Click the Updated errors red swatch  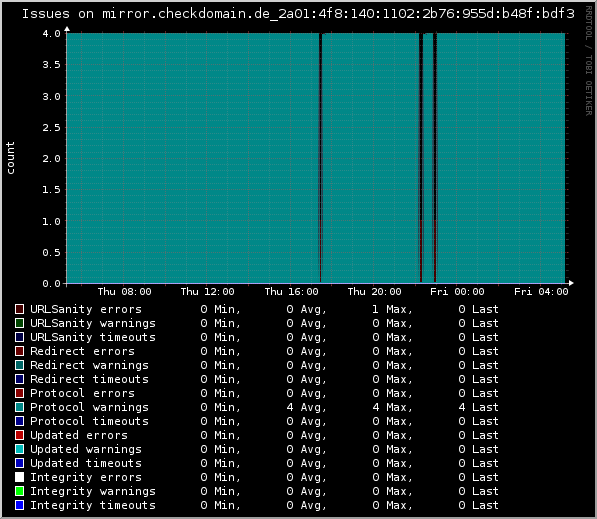point(19,435)
